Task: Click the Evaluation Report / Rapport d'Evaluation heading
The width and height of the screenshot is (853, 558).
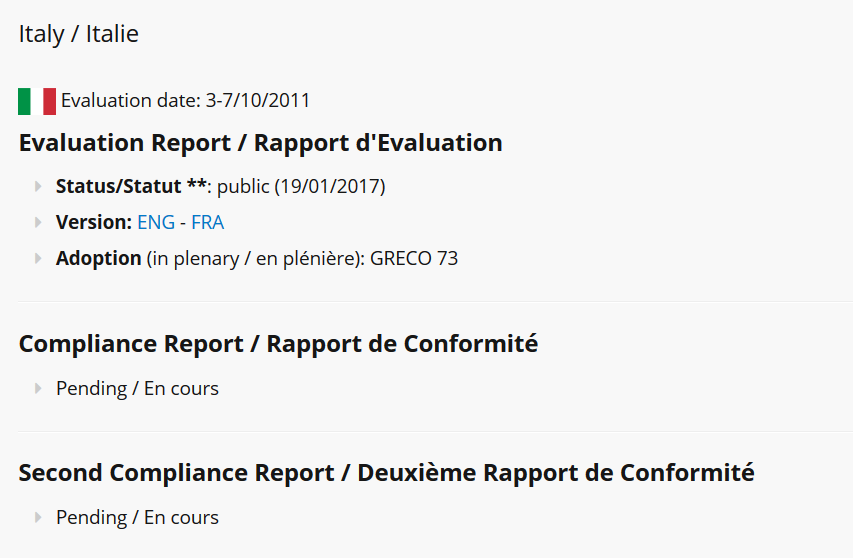Action: [x=261, y=143]
